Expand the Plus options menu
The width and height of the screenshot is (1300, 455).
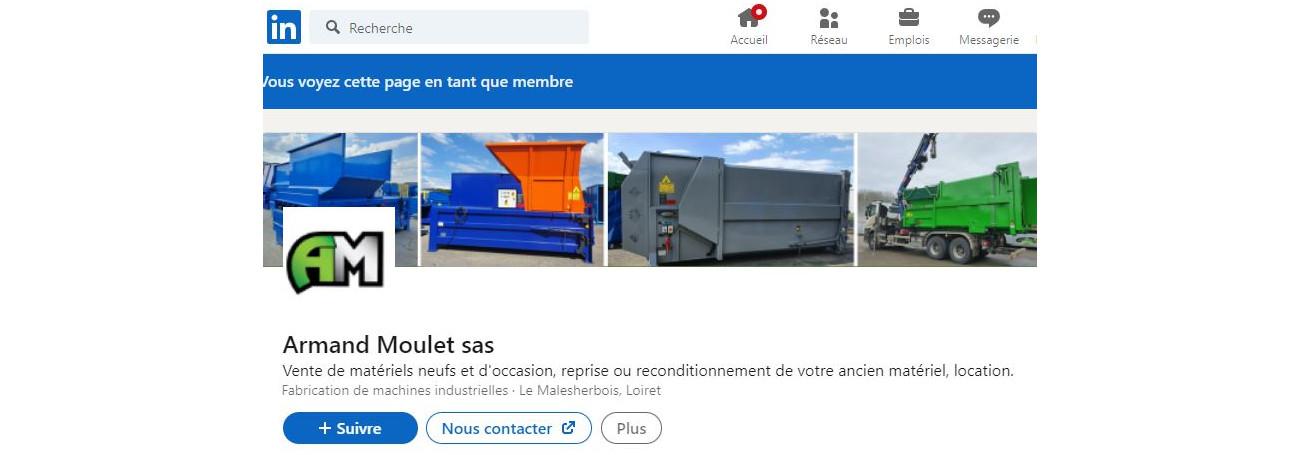click(x=631, y=428)
